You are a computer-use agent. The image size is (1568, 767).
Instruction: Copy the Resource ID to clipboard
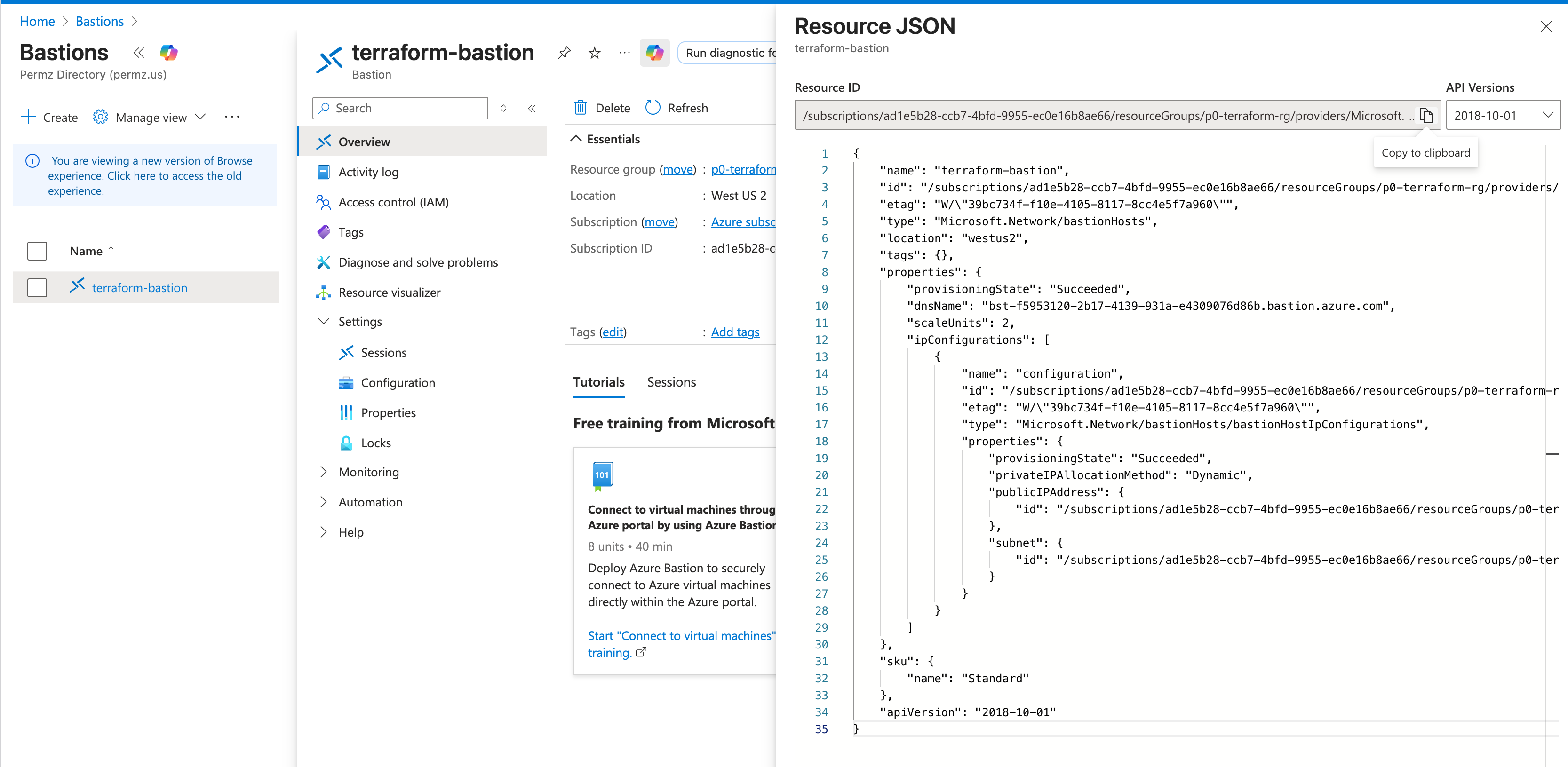[1426, 116]
